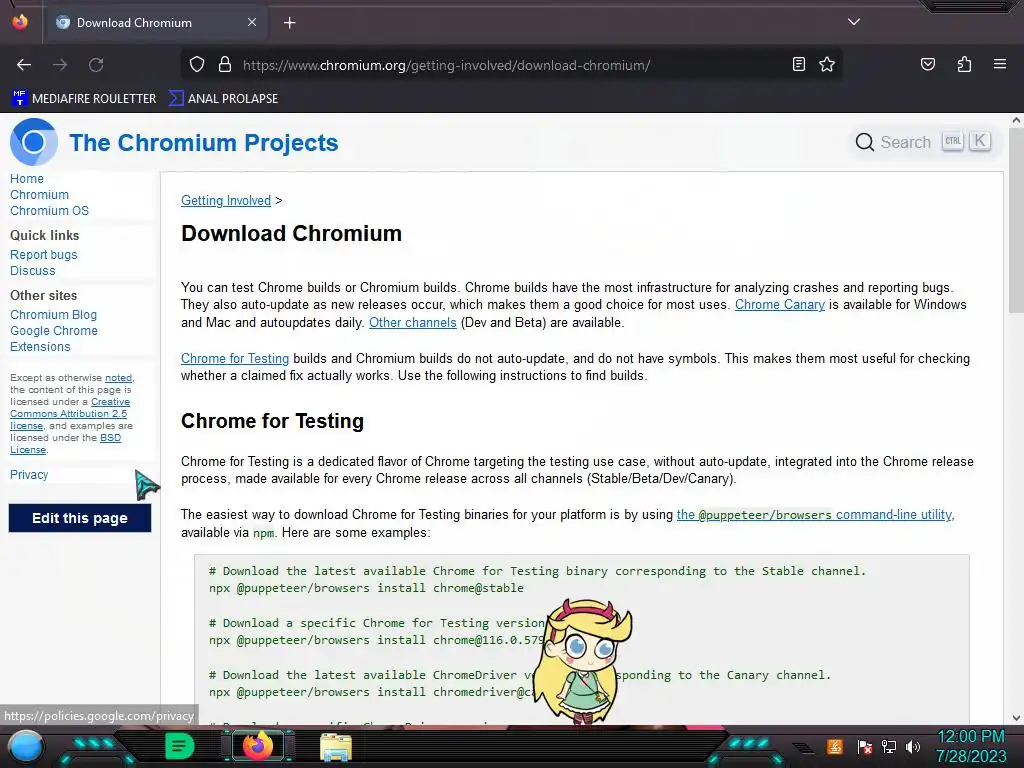Open the Home sidebar link
This screenshot has height=768, width=1024.
(x=27, y=178)
